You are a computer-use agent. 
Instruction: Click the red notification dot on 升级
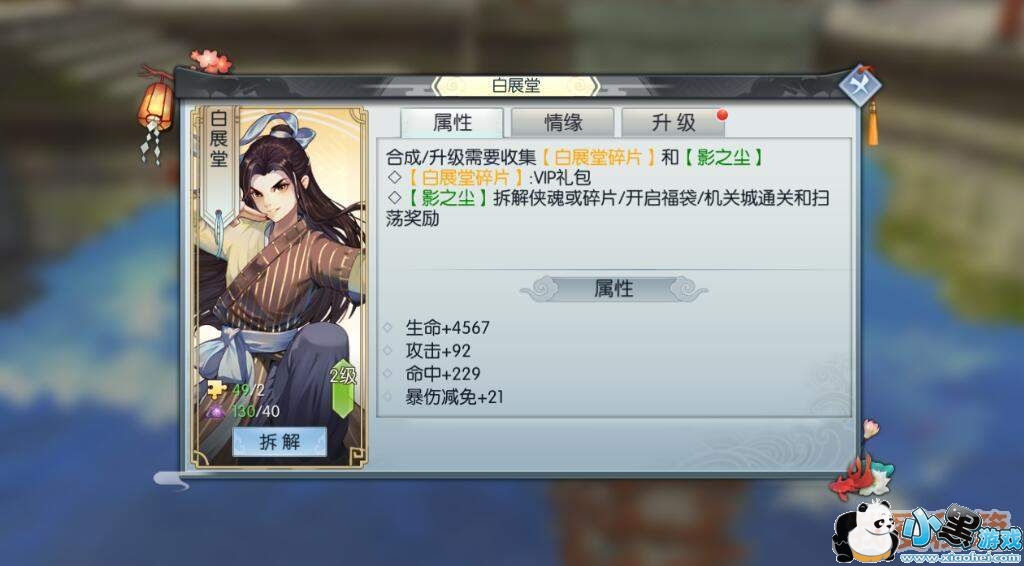click(722, 115)
